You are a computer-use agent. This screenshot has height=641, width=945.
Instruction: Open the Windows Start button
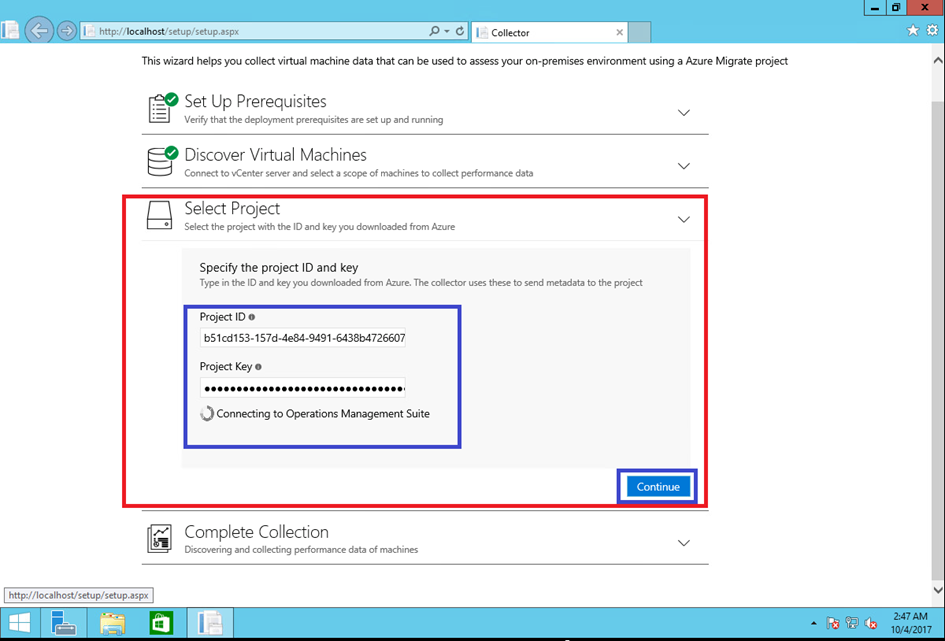(x=19, y=622)
